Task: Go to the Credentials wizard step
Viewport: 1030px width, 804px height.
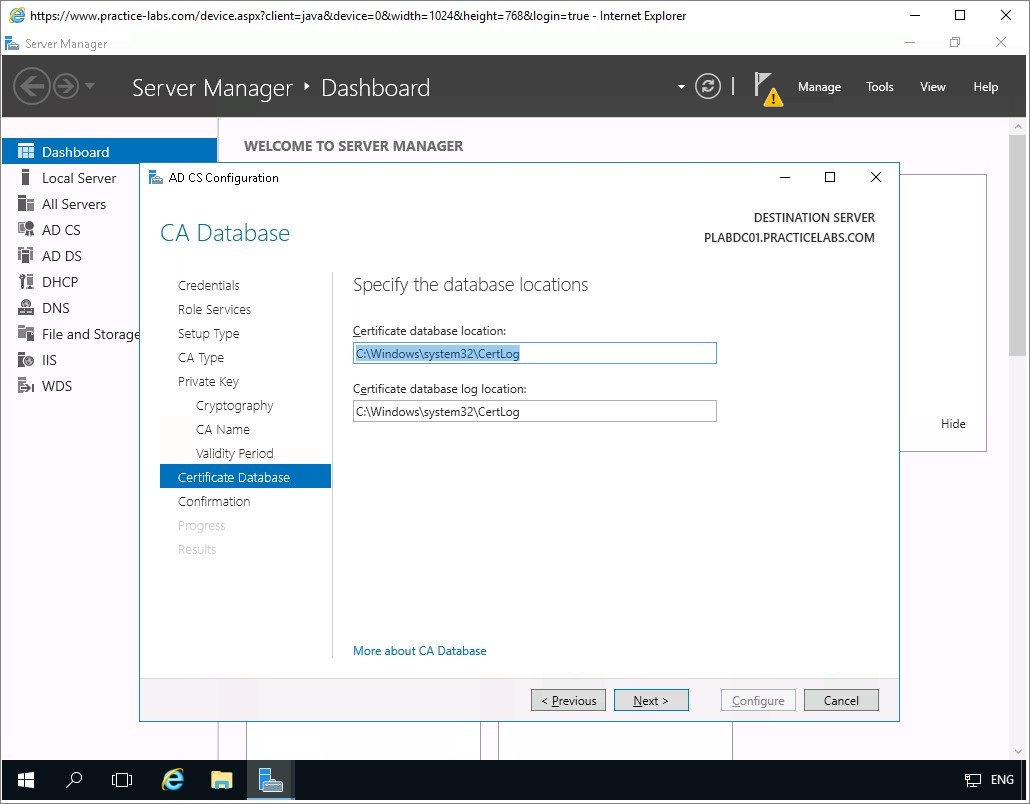Action: pos(208,285)
